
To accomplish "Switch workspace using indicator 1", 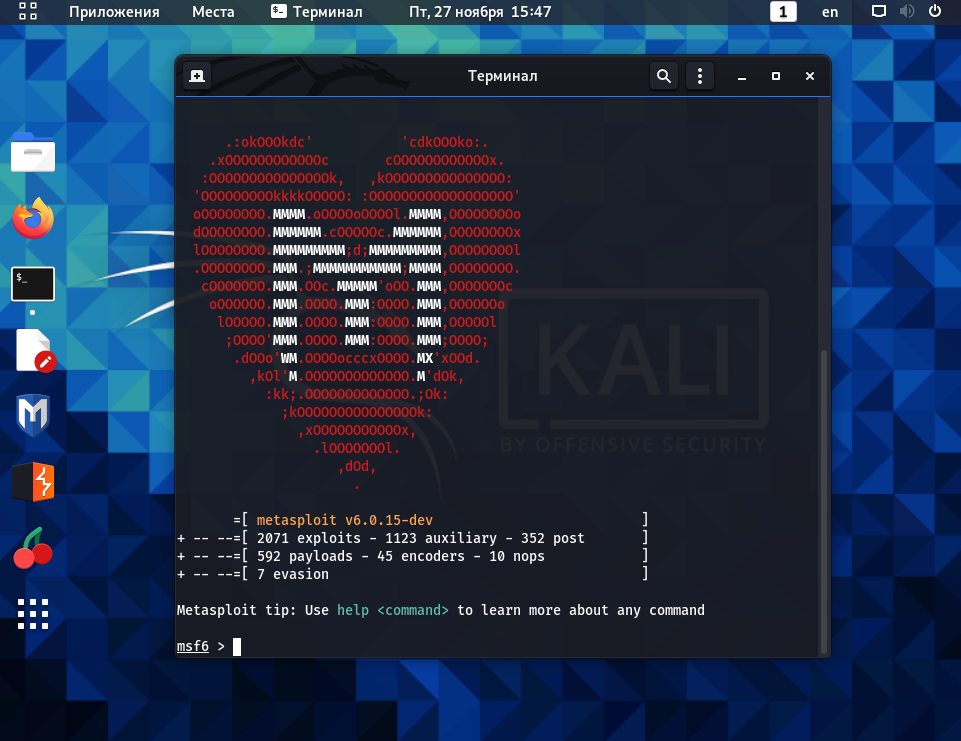I will [x=783, y=12].
